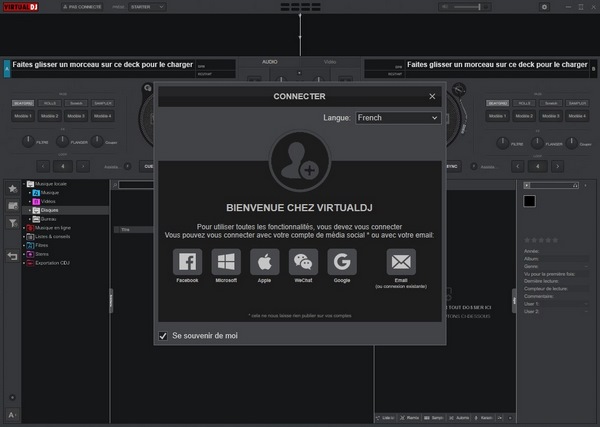Click the browser search input field
Screen dimensions: 600x427
point(136,185)
